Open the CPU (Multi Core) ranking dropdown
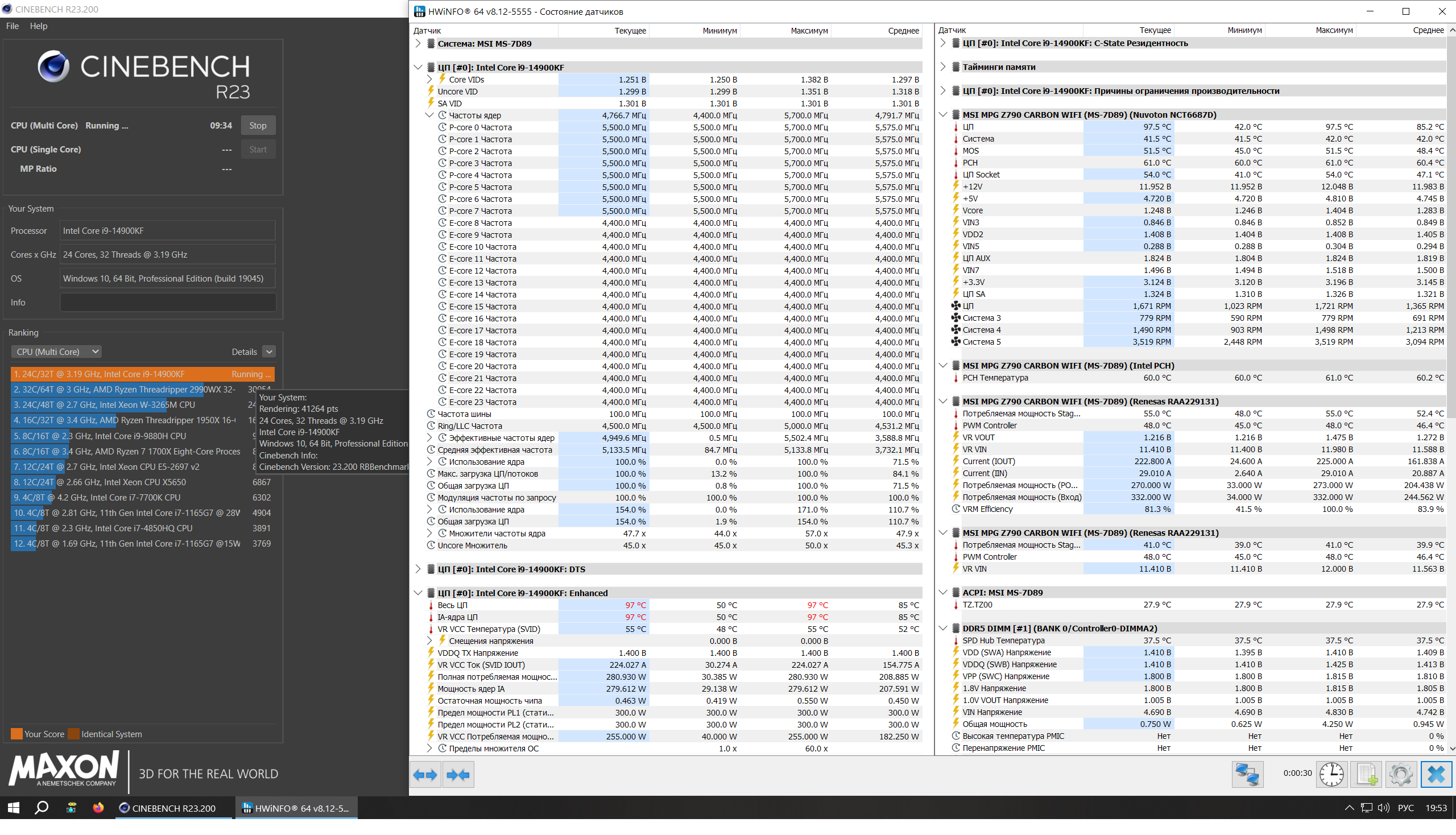 click(56, 352)
